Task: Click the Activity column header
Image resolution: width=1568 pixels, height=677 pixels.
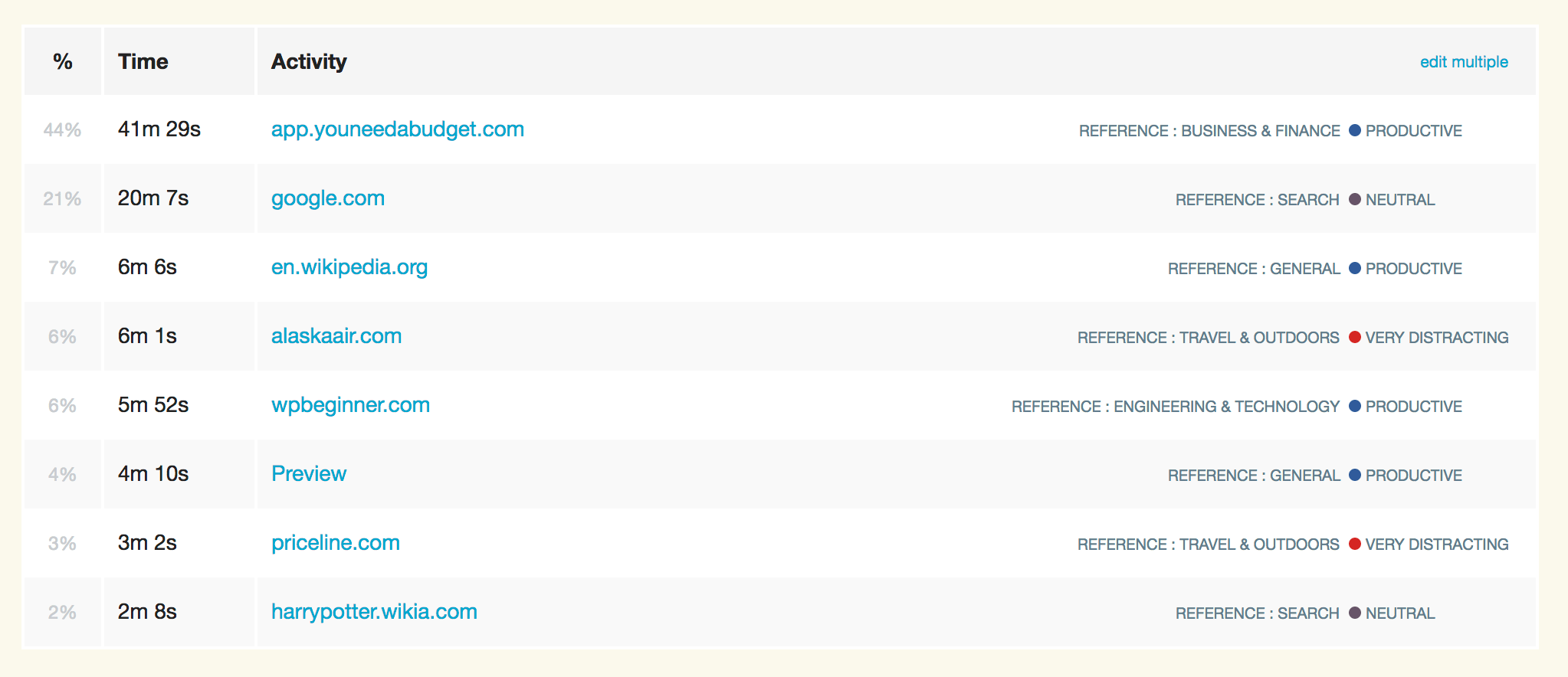Action: (x=309, y=62)
